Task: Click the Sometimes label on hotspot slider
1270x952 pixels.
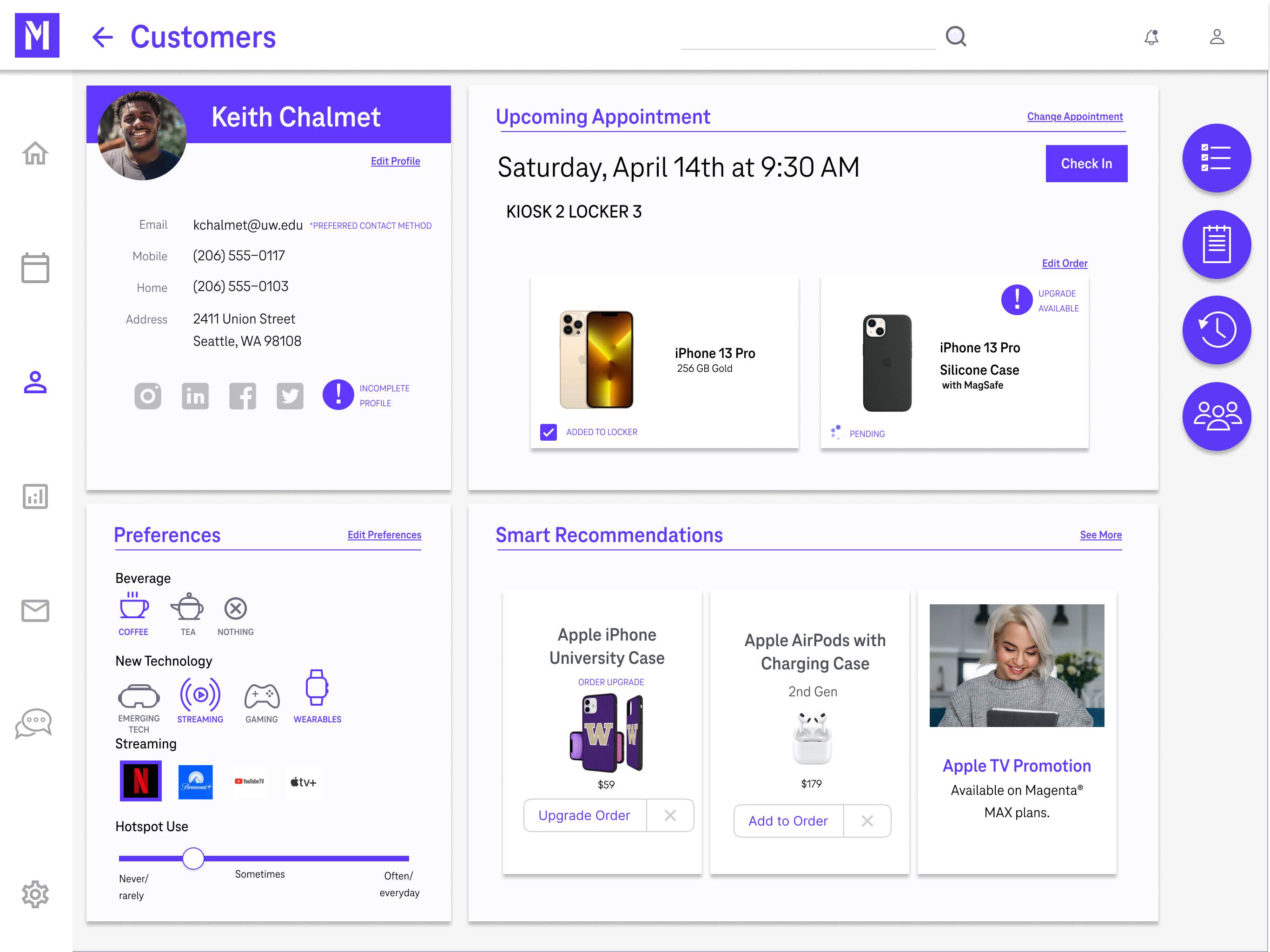Action: pyautogui.click(x=259, y=874)
